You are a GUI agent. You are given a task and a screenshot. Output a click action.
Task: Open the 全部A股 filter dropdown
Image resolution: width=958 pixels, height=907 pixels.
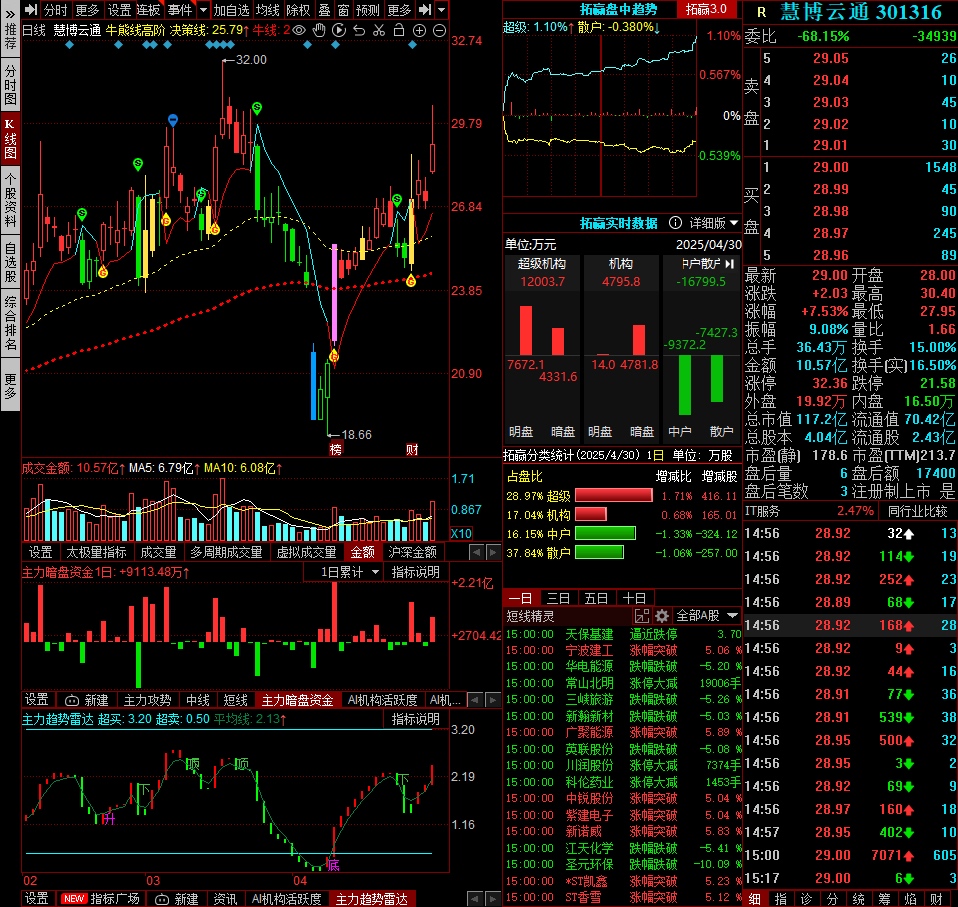pos(707,616)
